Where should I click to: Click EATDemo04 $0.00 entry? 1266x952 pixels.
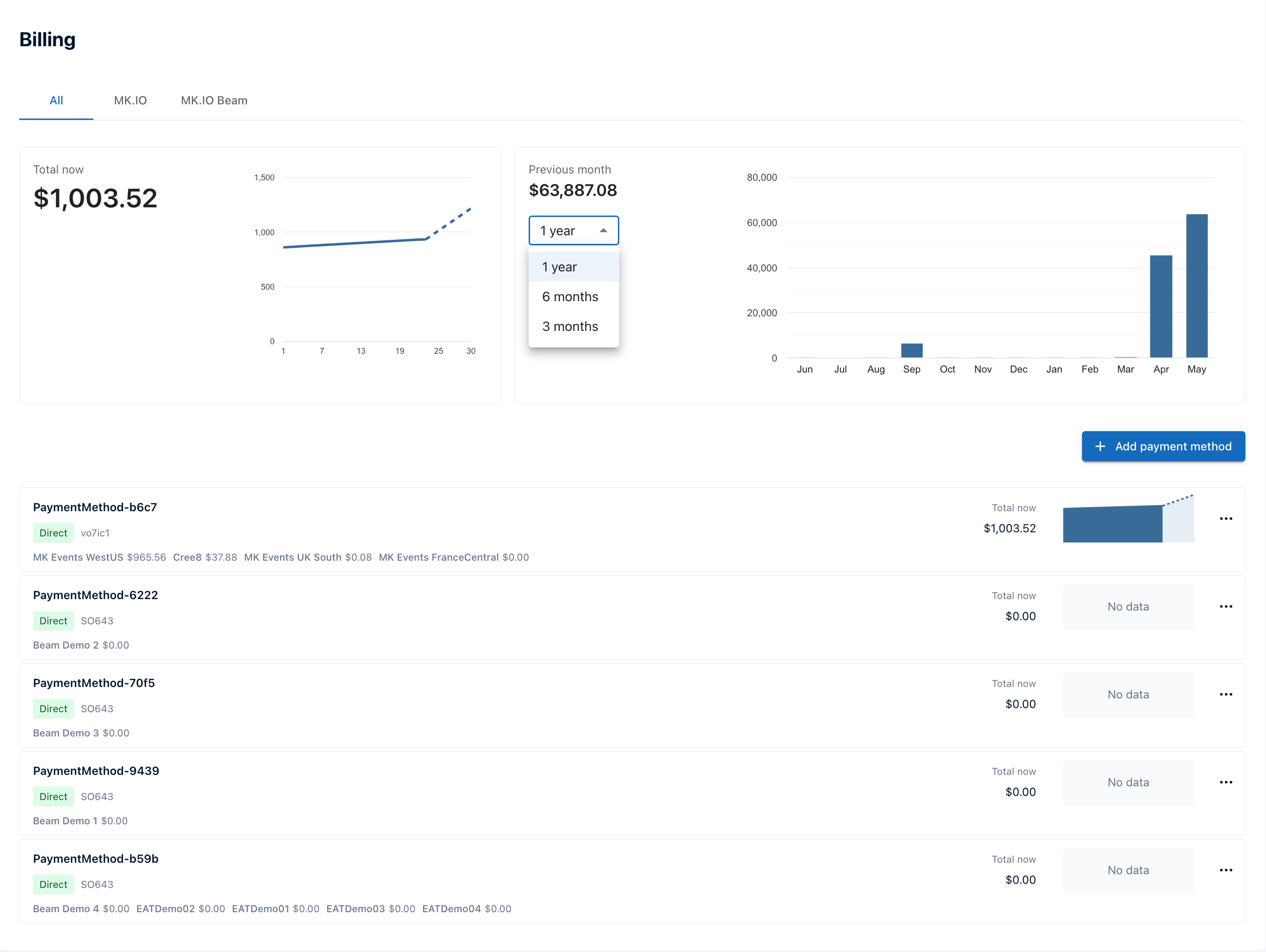coord(467,909)
